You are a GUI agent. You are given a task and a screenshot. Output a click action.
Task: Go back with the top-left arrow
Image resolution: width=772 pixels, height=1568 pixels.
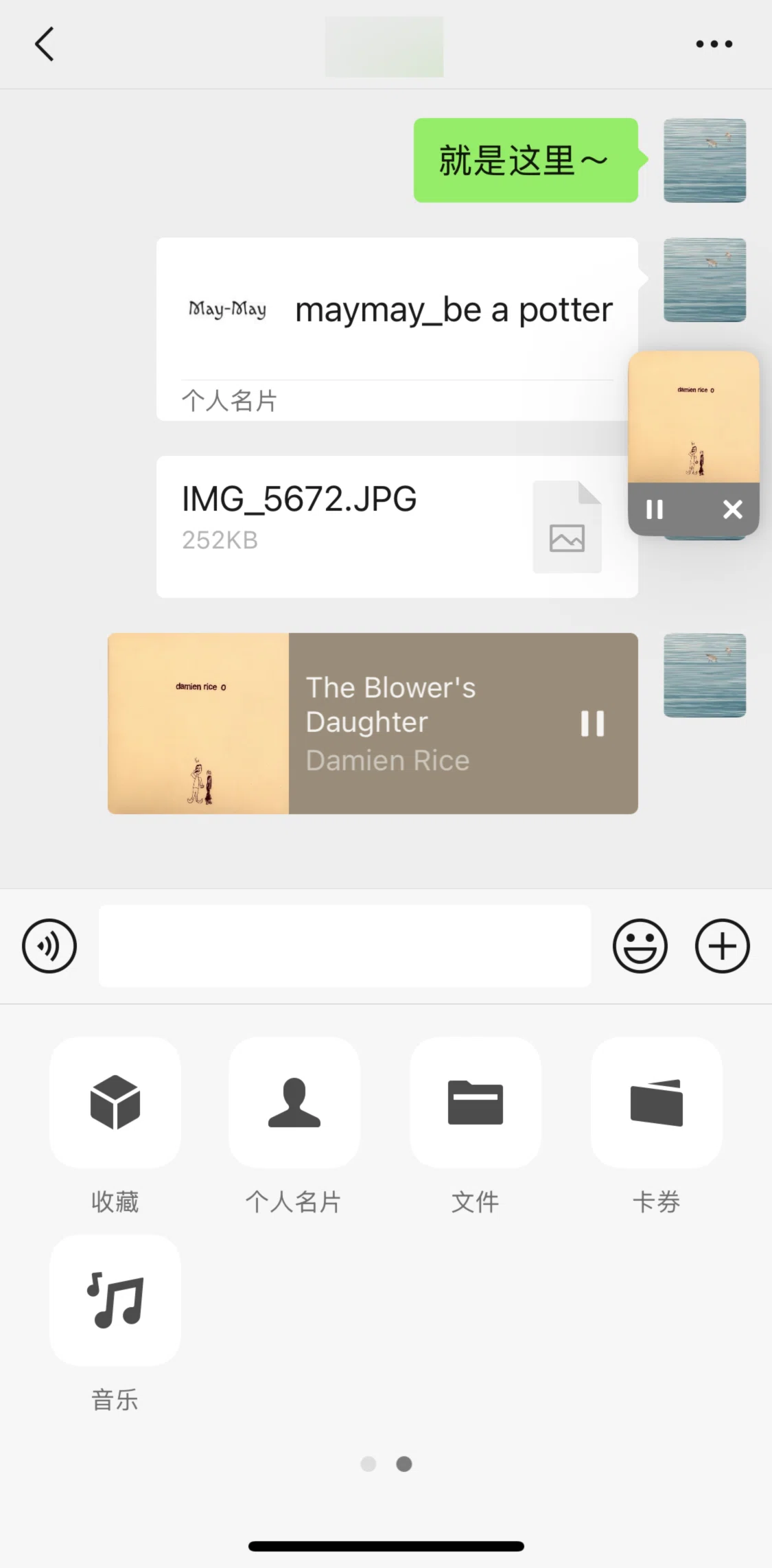point(45,45)
